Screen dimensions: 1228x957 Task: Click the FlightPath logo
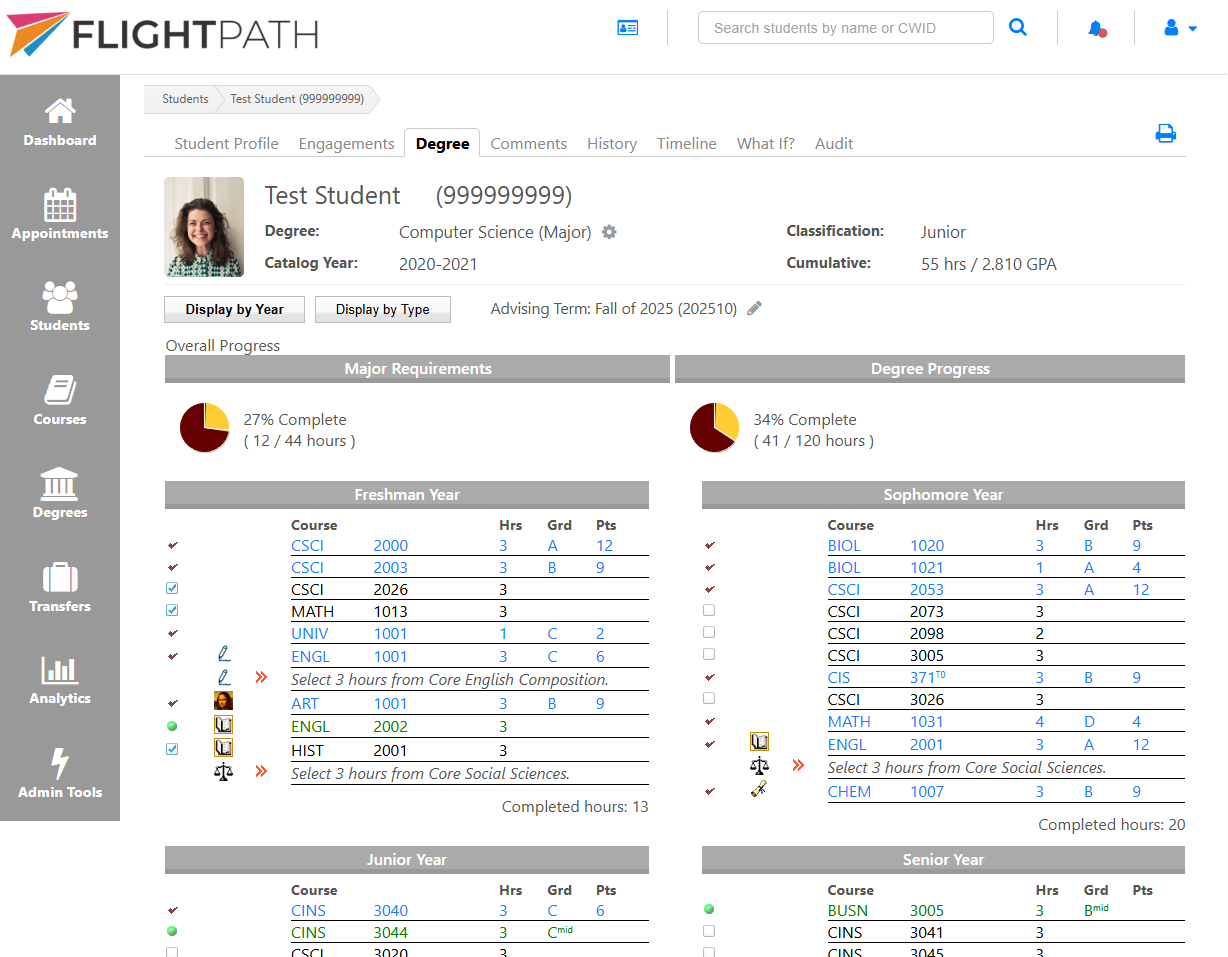coord(163,34)
